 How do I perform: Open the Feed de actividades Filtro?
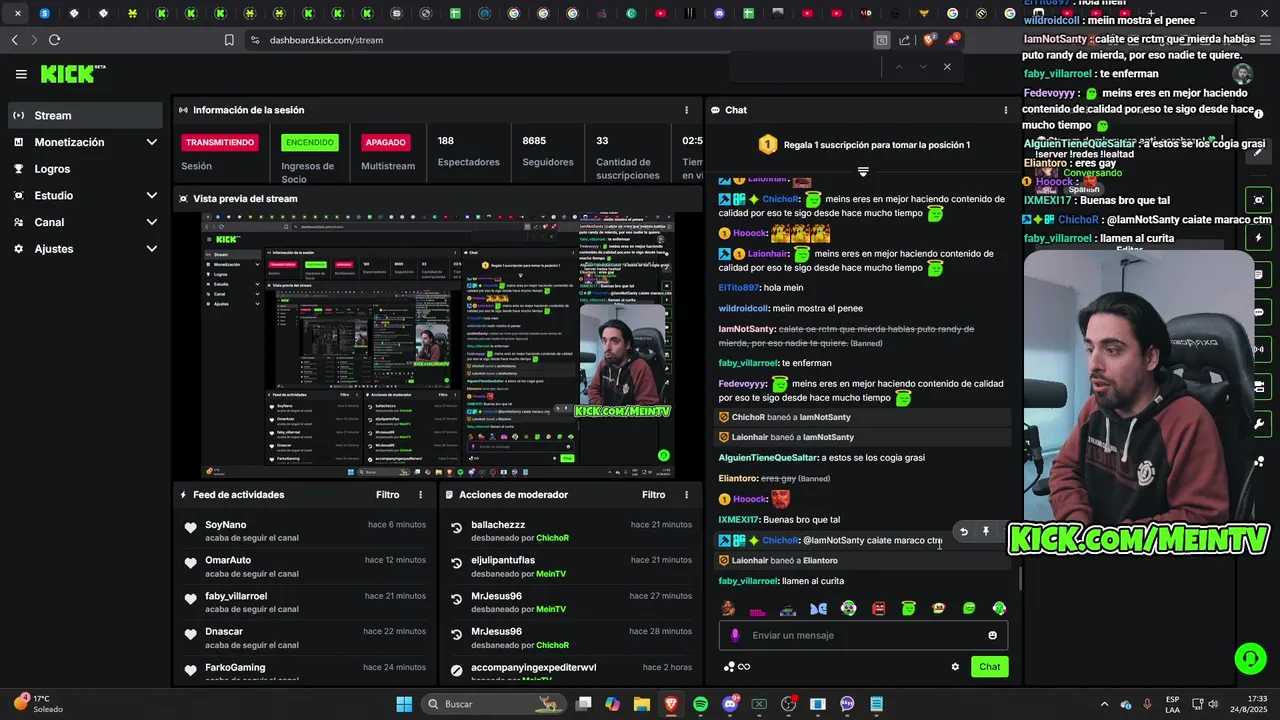point(387,495)
